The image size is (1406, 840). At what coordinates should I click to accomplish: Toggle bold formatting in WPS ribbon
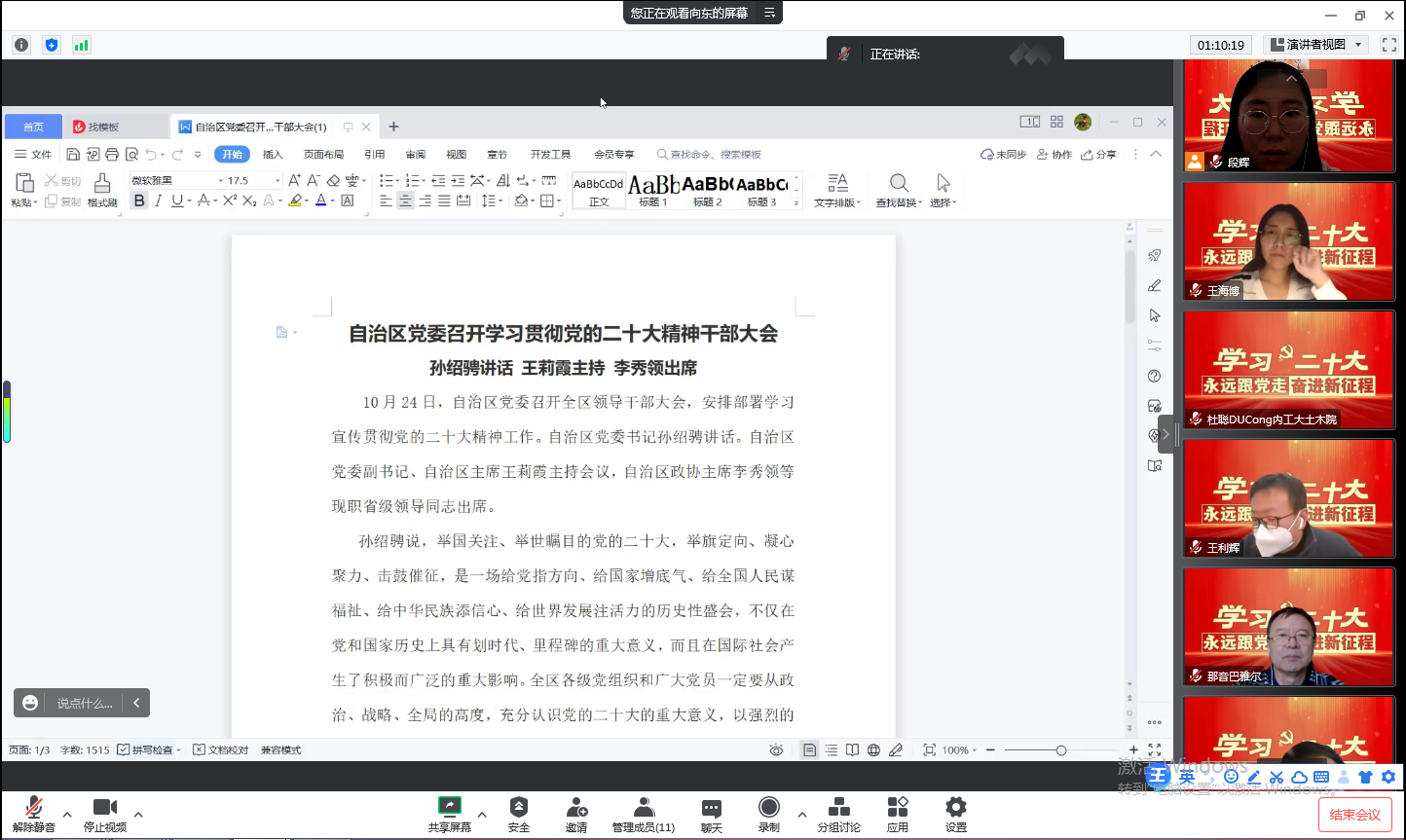click(139, 201)
